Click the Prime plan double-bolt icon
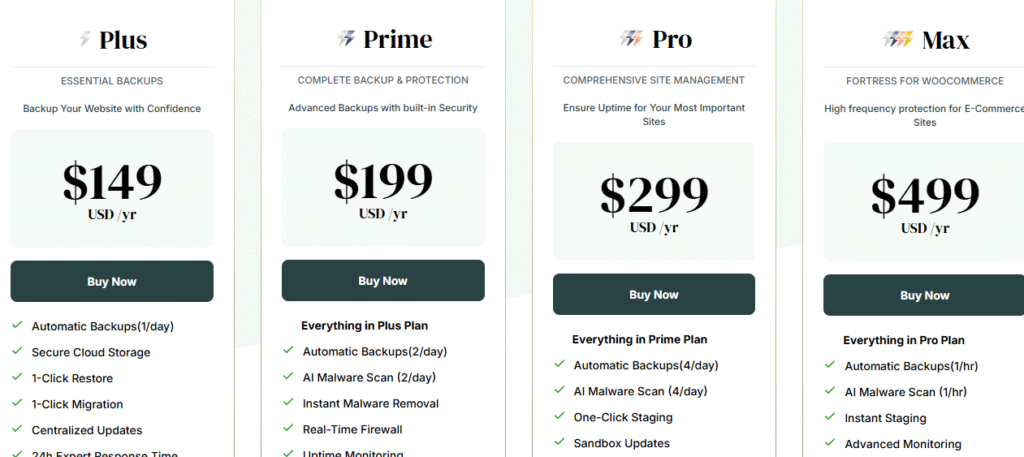The width and height of the screenshot is (1024, 457). 346,39
